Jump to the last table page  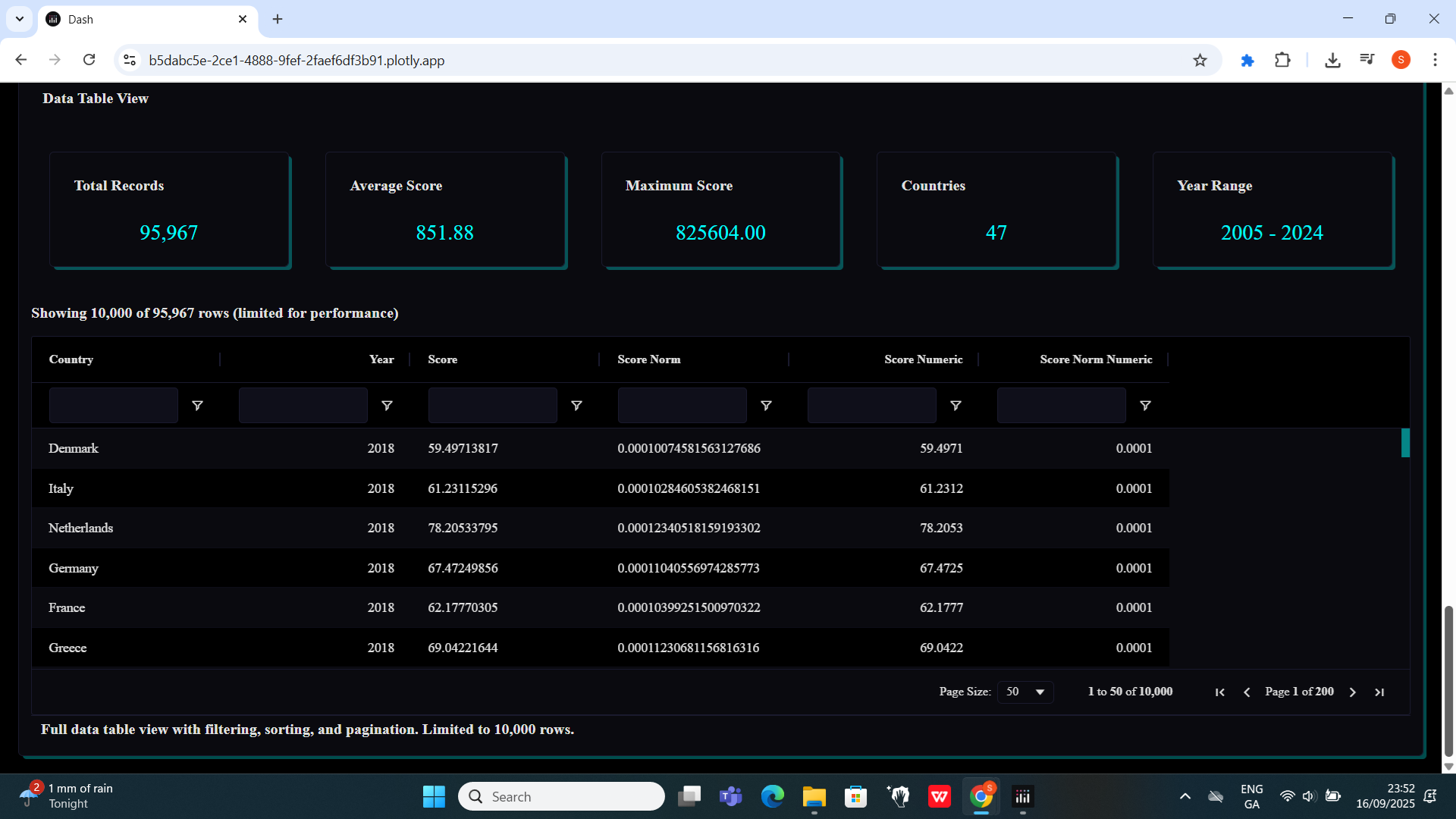pyautogui.click(x=1379, y=692)
